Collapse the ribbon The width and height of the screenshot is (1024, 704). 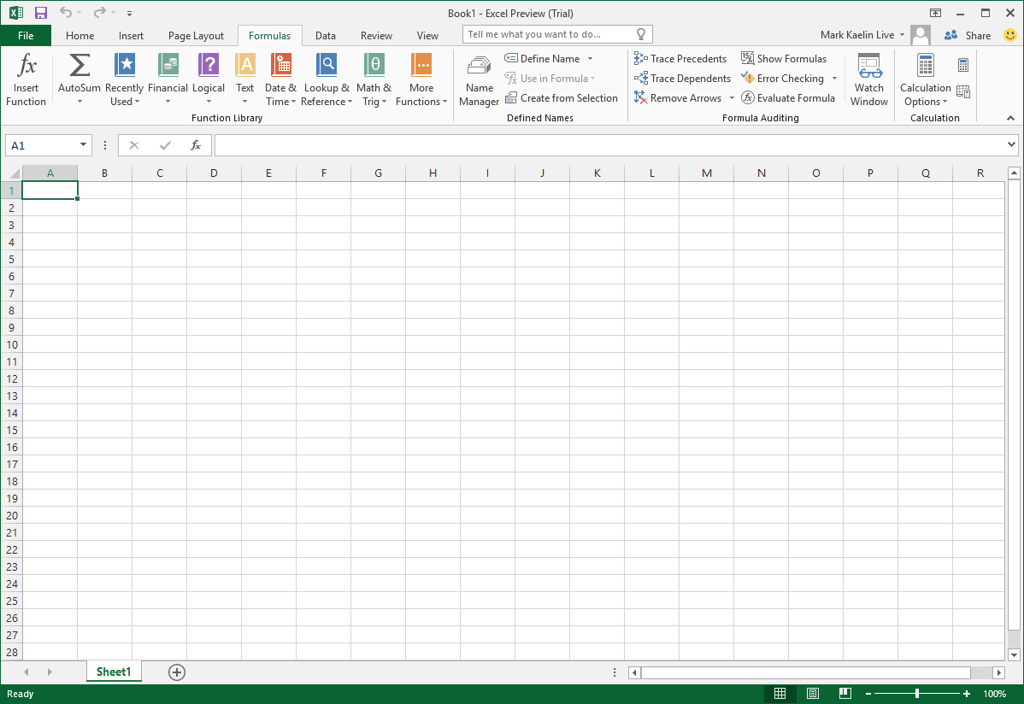(x=1010, y=118)
